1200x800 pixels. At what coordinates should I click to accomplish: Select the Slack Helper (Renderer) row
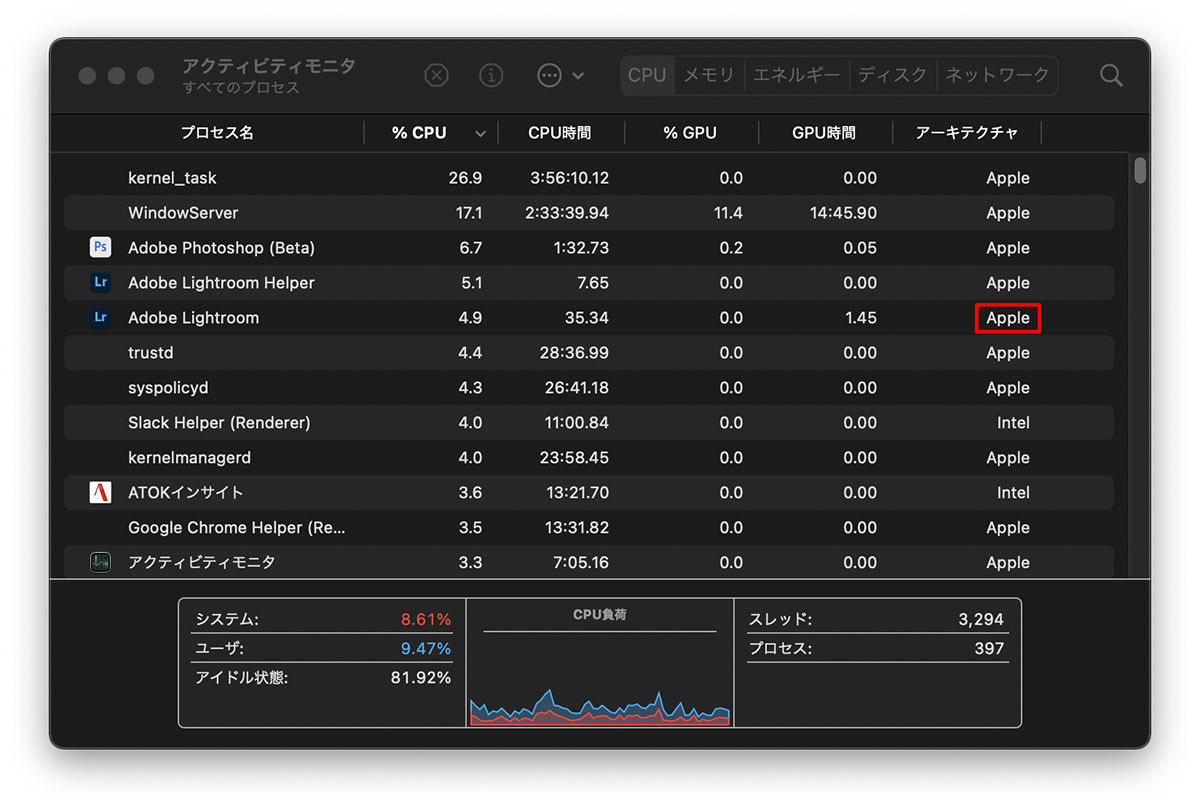tap(589, 423)
